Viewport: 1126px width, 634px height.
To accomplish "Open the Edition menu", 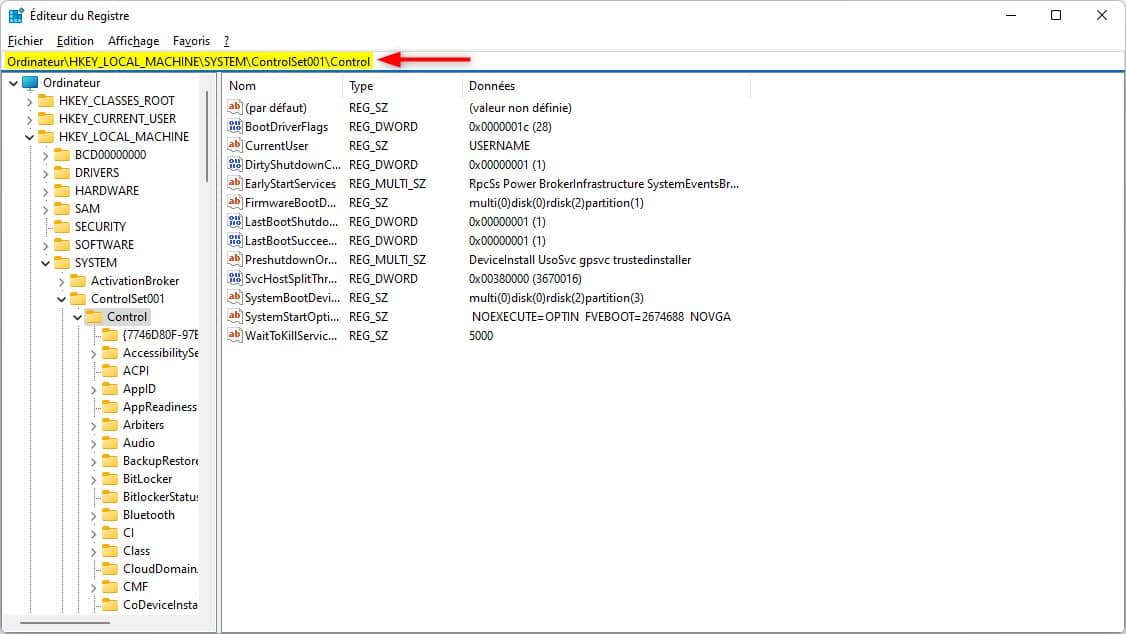I will (x=75, y=41).
